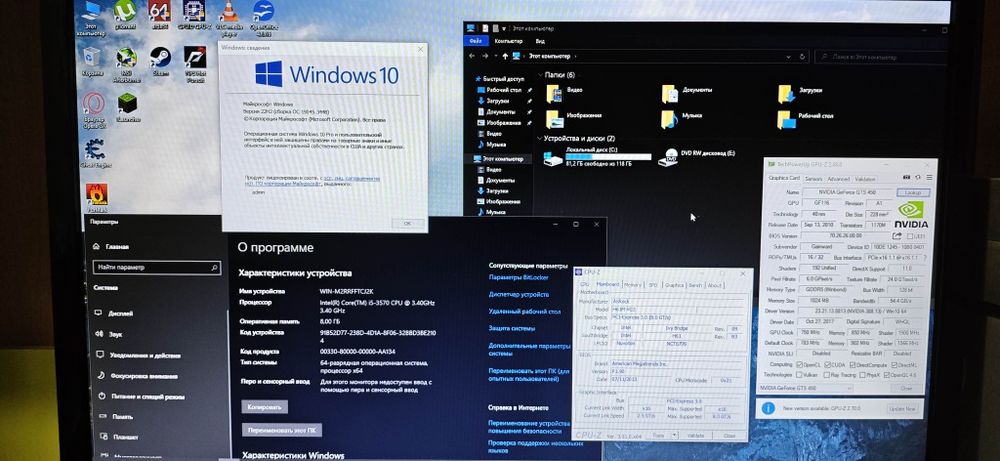Screen dimensions: 1000x461
Task: Toggle the DirectCompute checkbox in GPU-Z
Action: pyautogui.click(x=854, y=364)
